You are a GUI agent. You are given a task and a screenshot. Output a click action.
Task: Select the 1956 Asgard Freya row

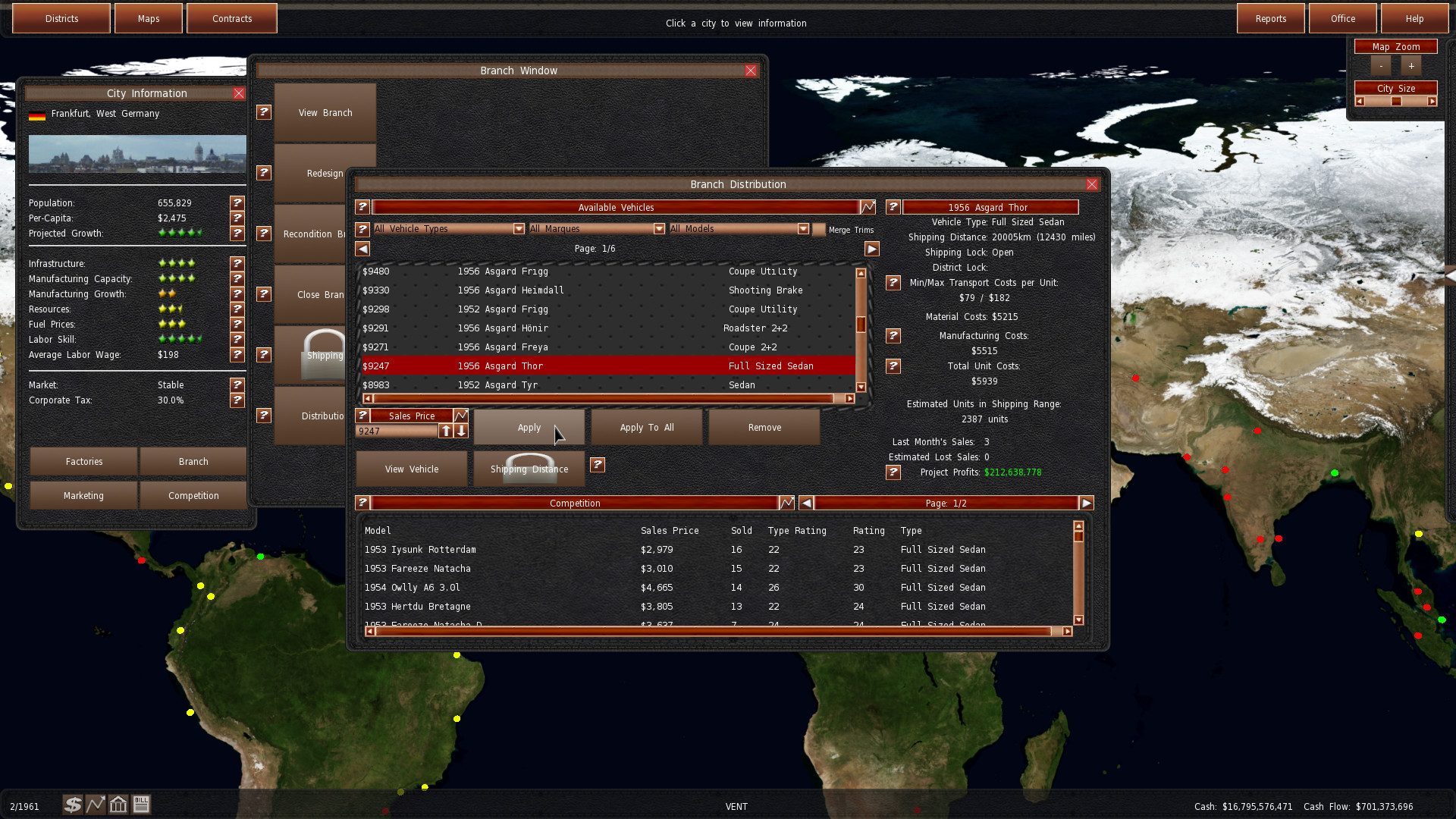[x=607, y=347]
